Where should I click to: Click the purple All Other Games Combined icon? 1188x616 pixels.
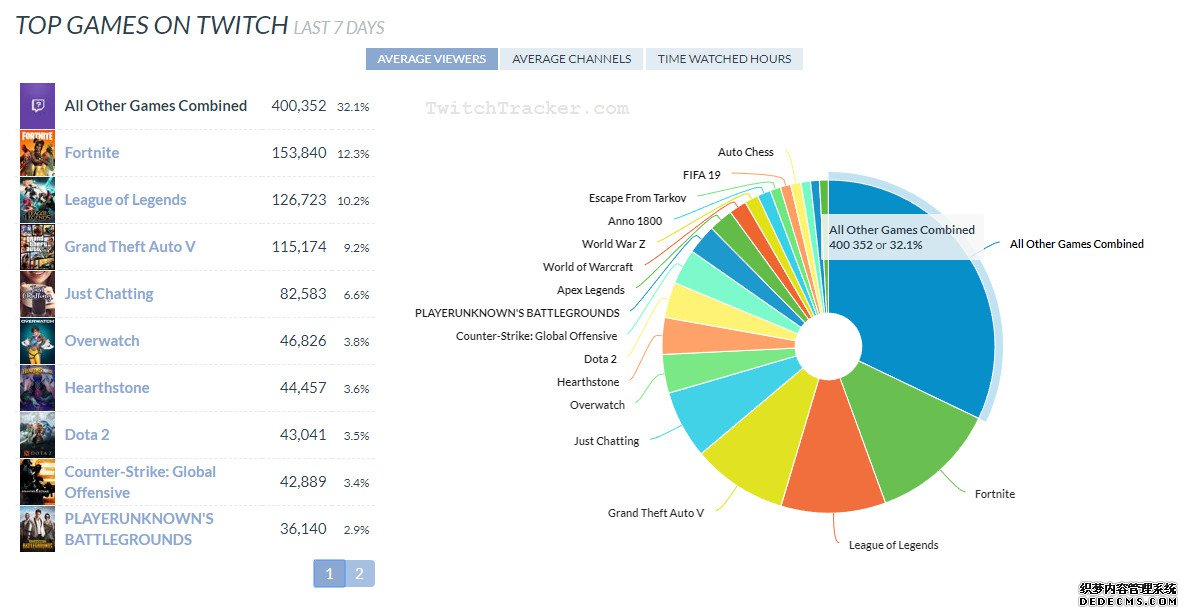tap(37, 105)
